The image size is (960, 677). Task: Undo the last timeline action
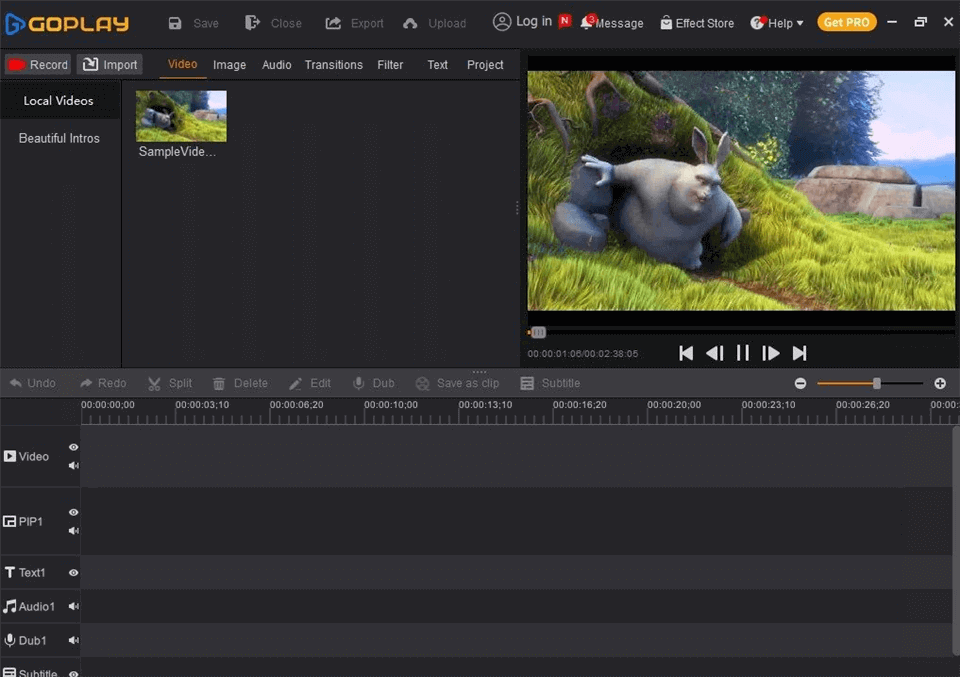point(33,383)
